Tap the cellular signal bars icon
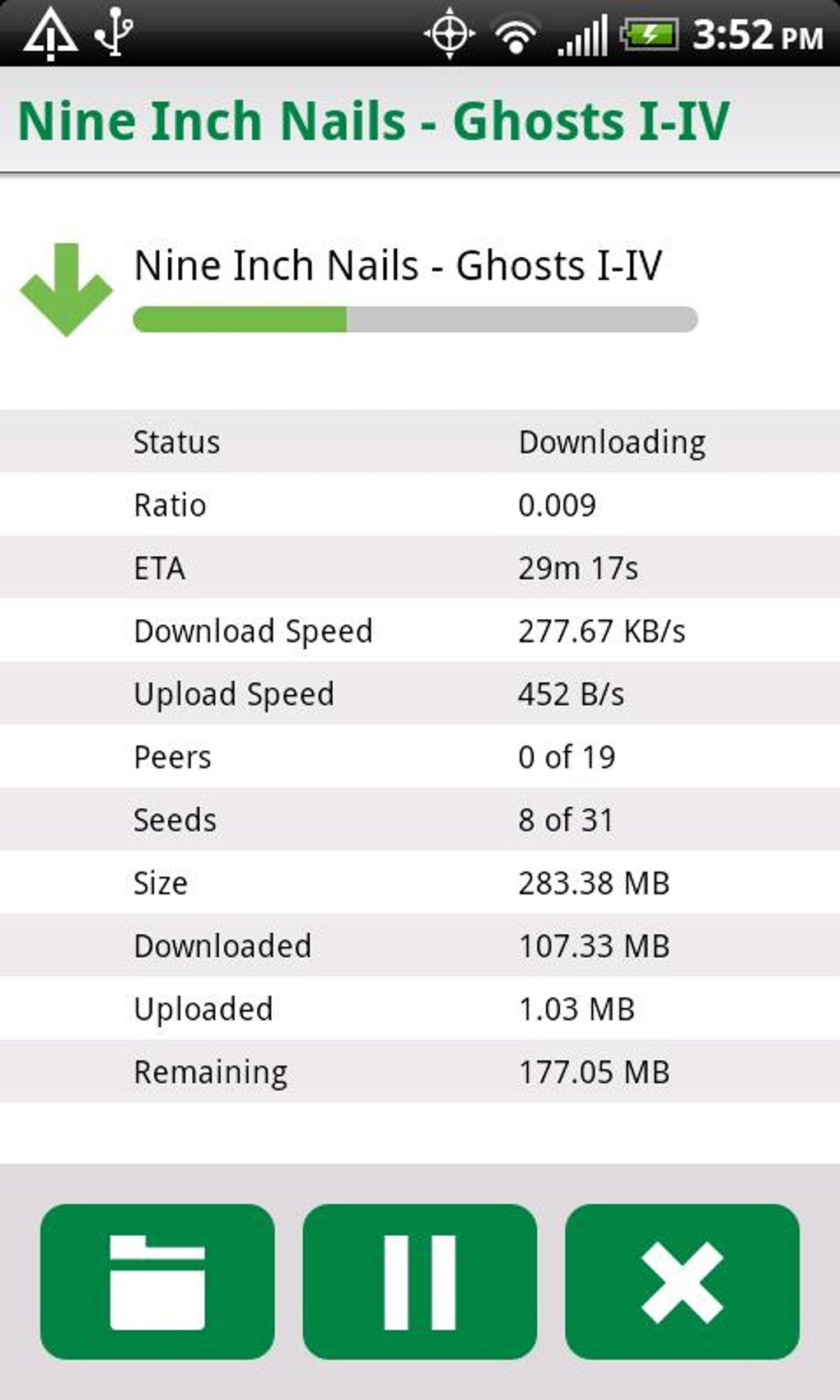 [x=581, y=36]
